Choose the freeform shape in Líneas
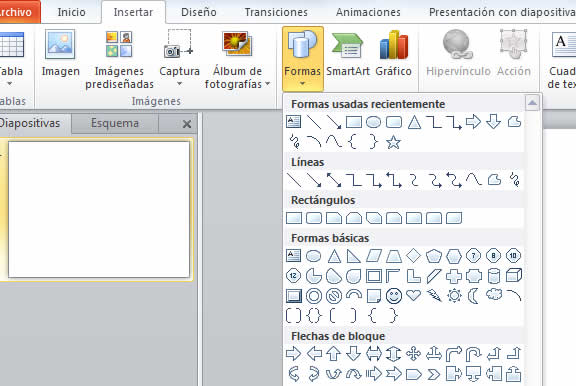Viewport: 576px width, 386px height. click(x=494, y=180)
